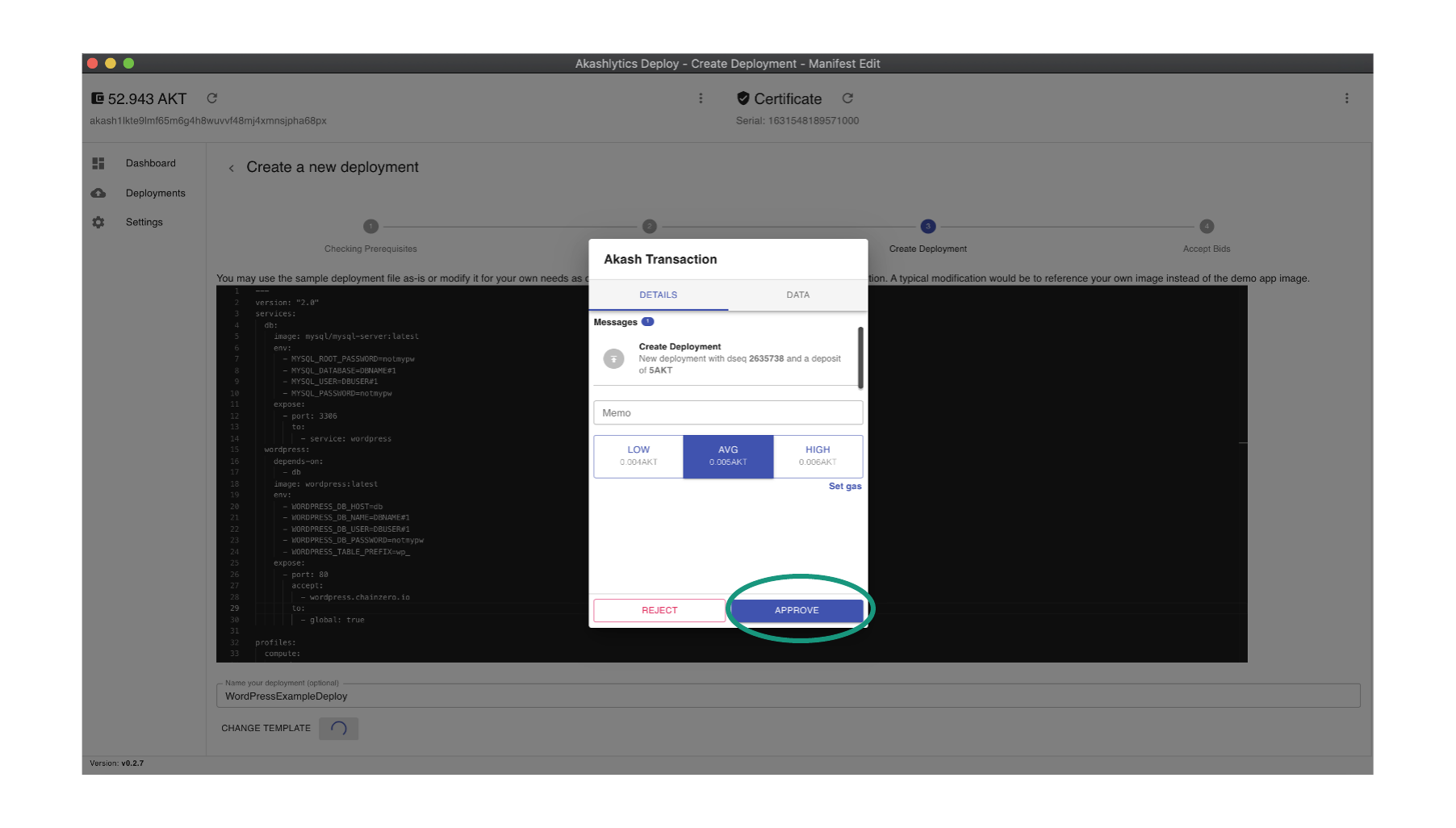Click the Create Deployment message icon
This screenshot has width=1456, height=828.
pyautogui.click(x=614, y=358)
